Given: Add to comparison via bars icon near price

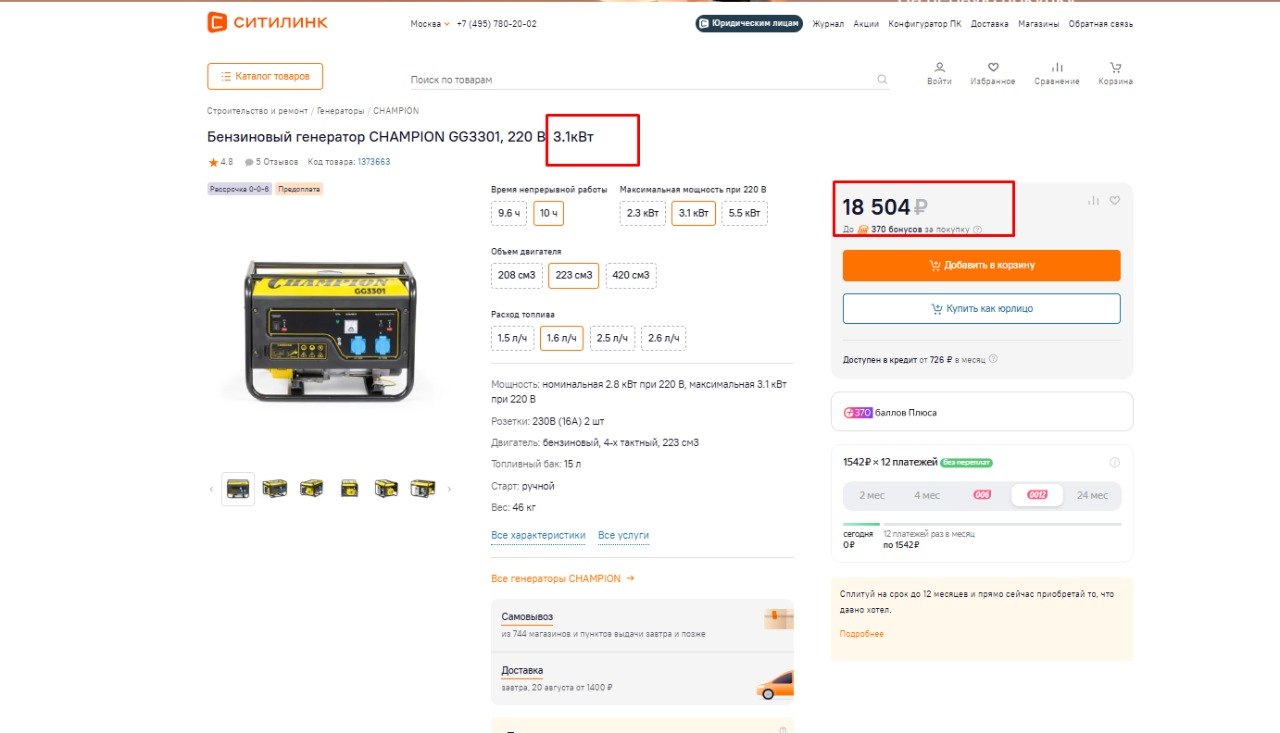Looking at the screenshot, I should (x=1093, y=200).
